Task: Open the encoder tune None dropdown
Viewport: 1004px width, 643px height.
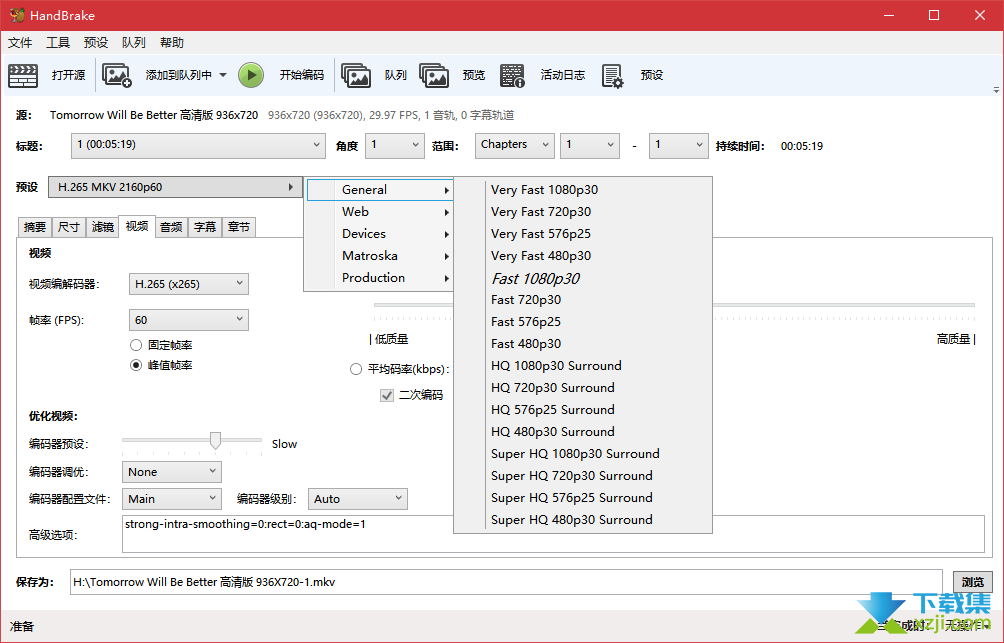Action: (x=172, y=472)
